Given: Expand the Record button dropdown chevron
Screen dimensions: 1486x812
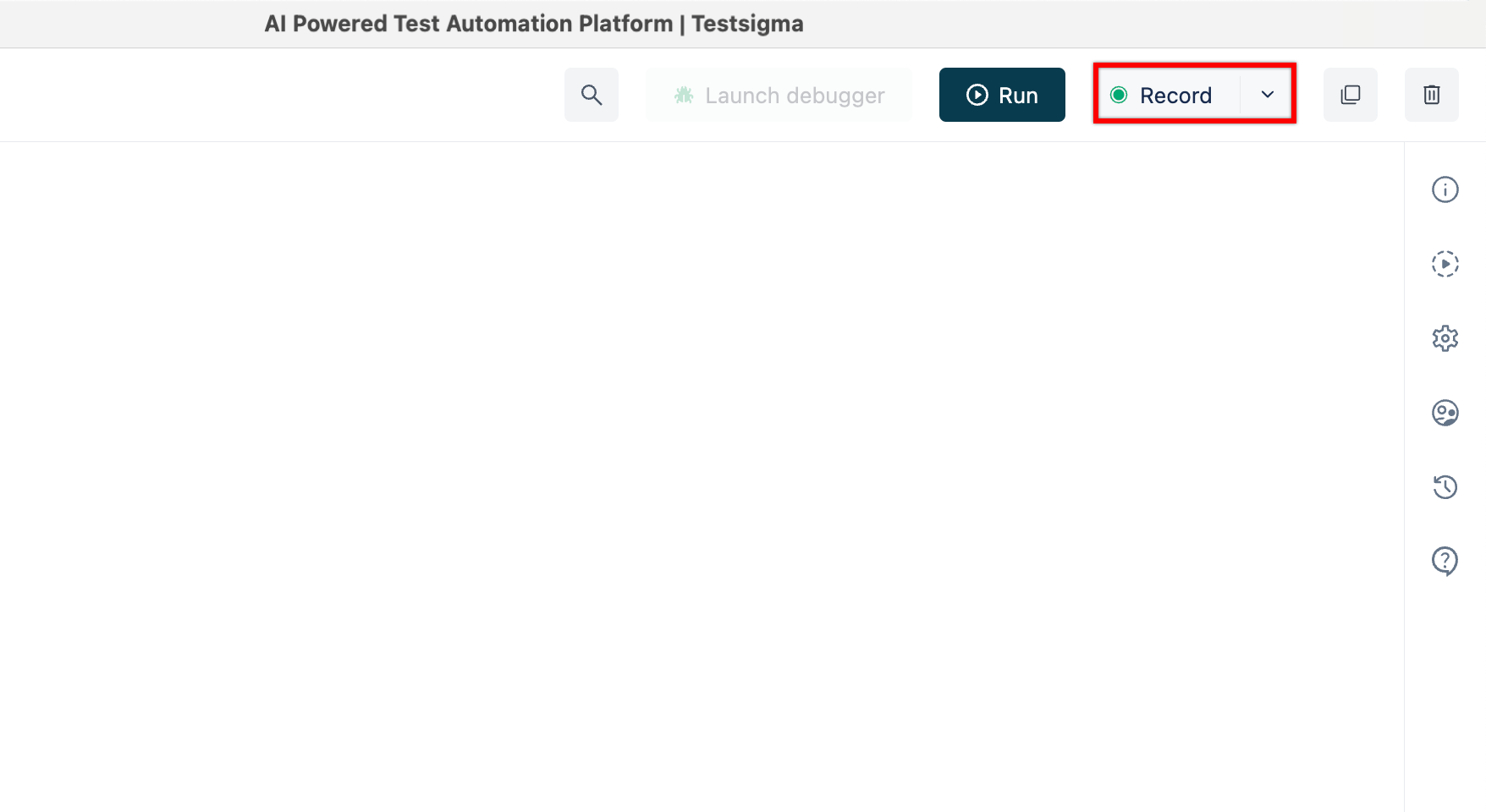Looking at the screenshot, I should click(1267, 95).
